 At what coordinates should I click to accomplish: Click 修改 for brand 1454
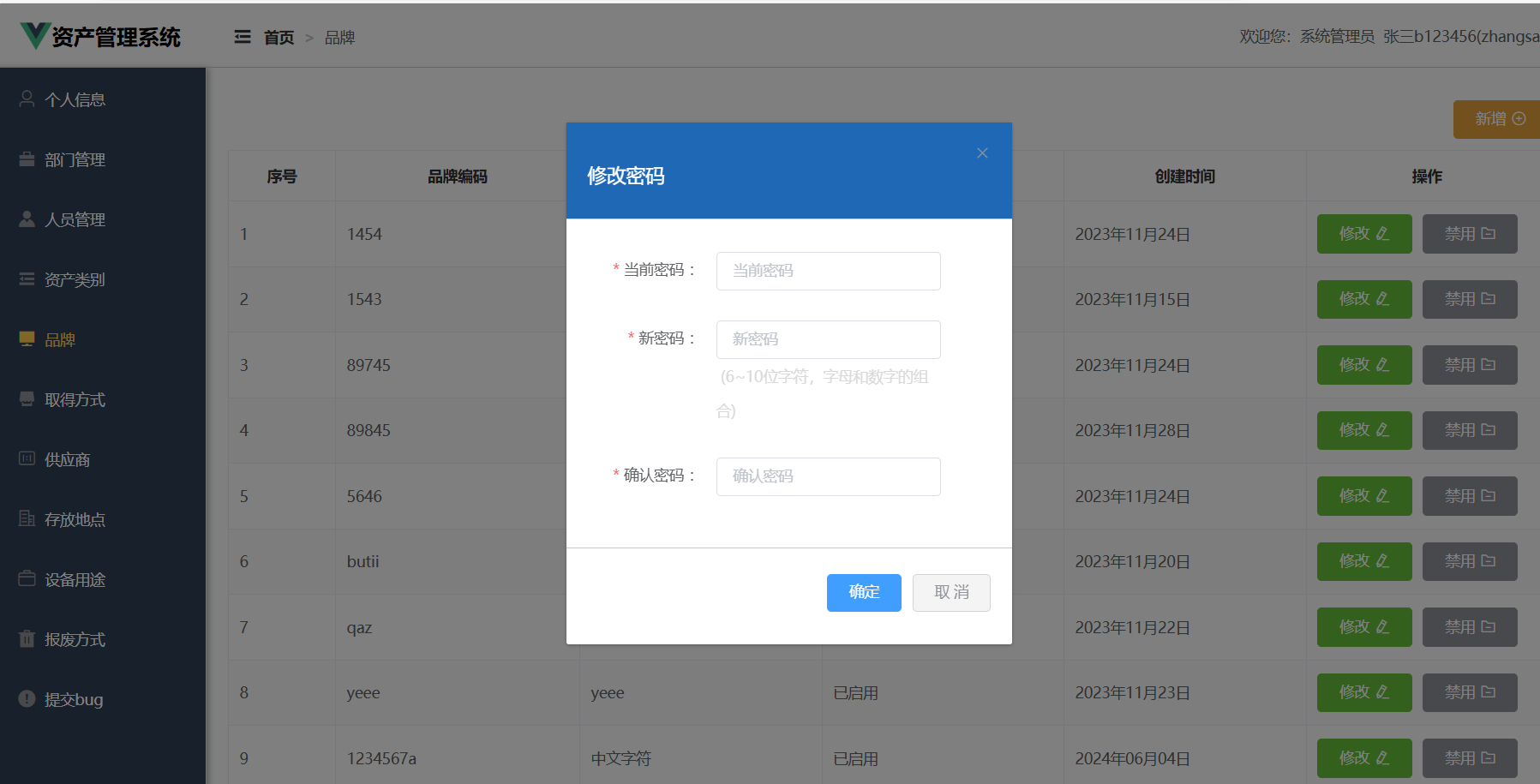pyautogui.click(x=1364, y=234)
